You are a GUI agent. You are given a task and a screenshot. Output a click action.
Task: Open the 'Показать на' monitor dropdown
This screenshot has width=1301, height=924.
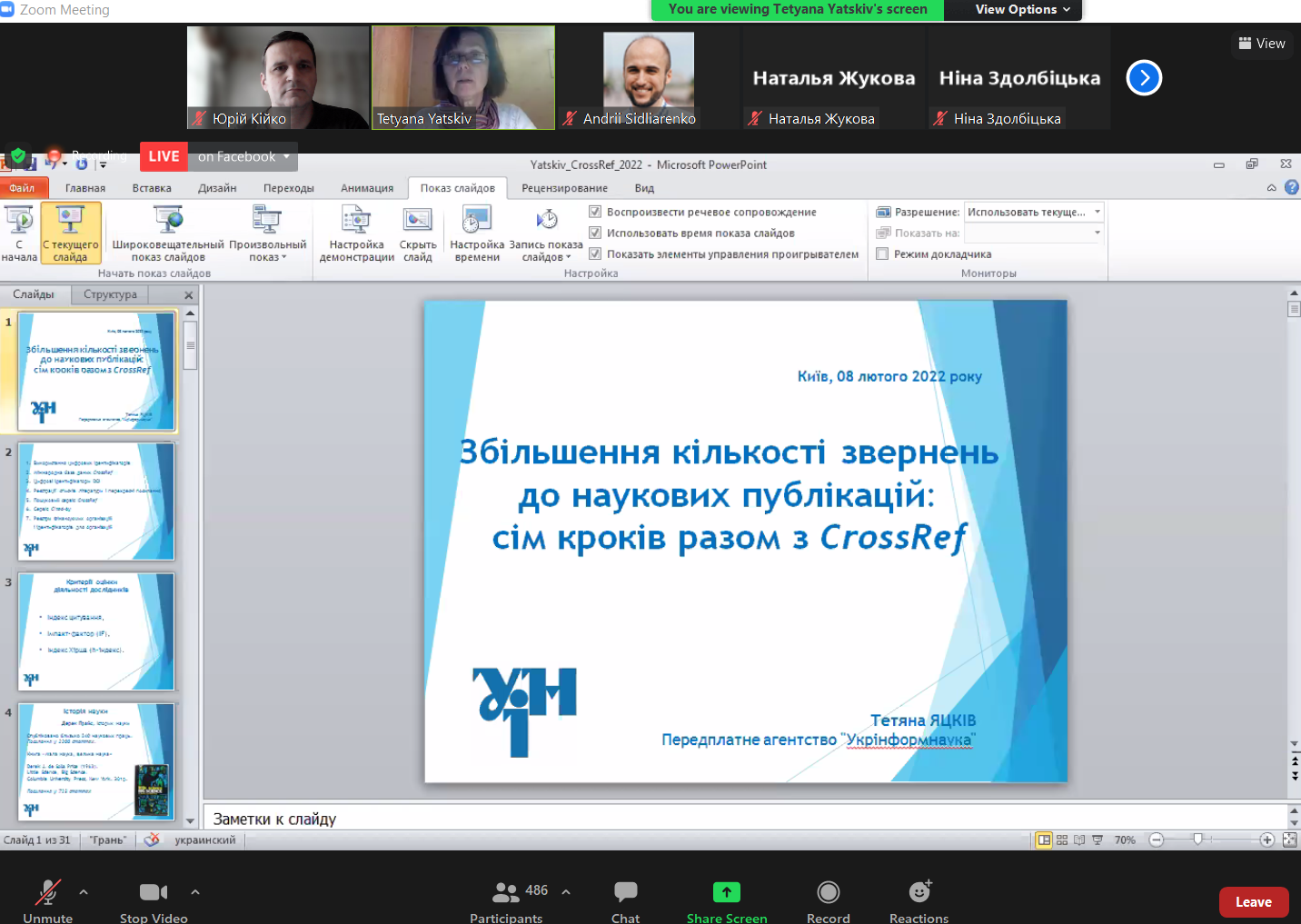tap(1034, 233)
